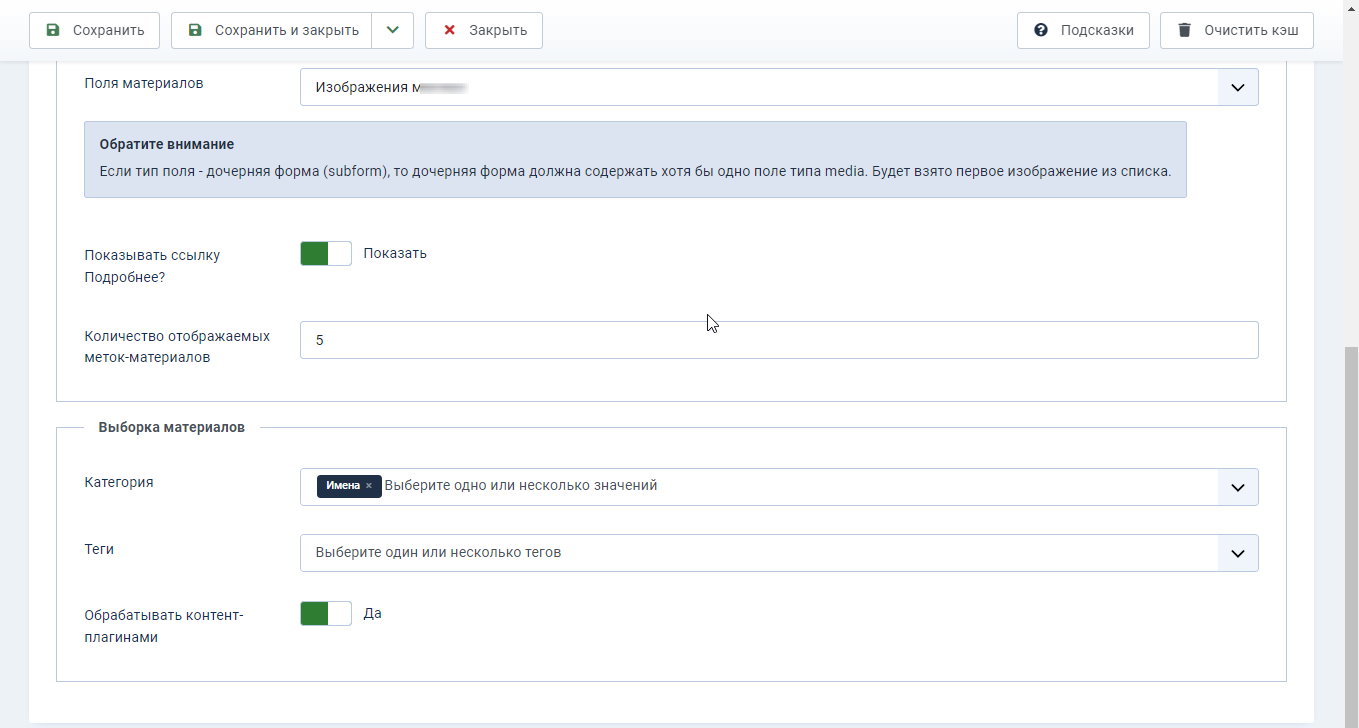Click the Очистить кэш button label

coord(1251,30)
